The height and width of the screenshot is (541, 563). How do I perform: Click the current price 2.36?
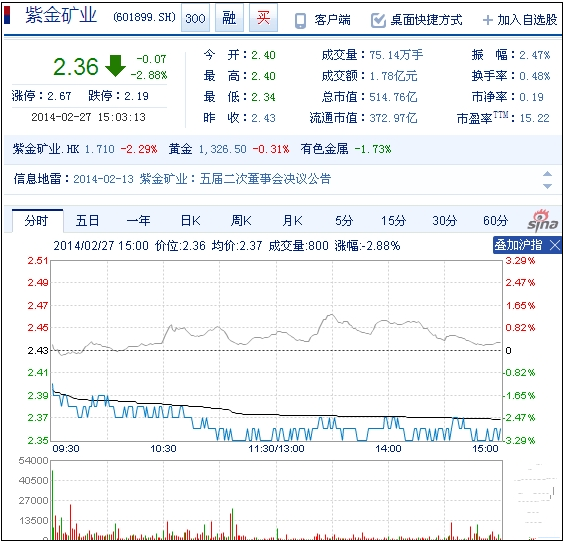click(x=76, y=67)
